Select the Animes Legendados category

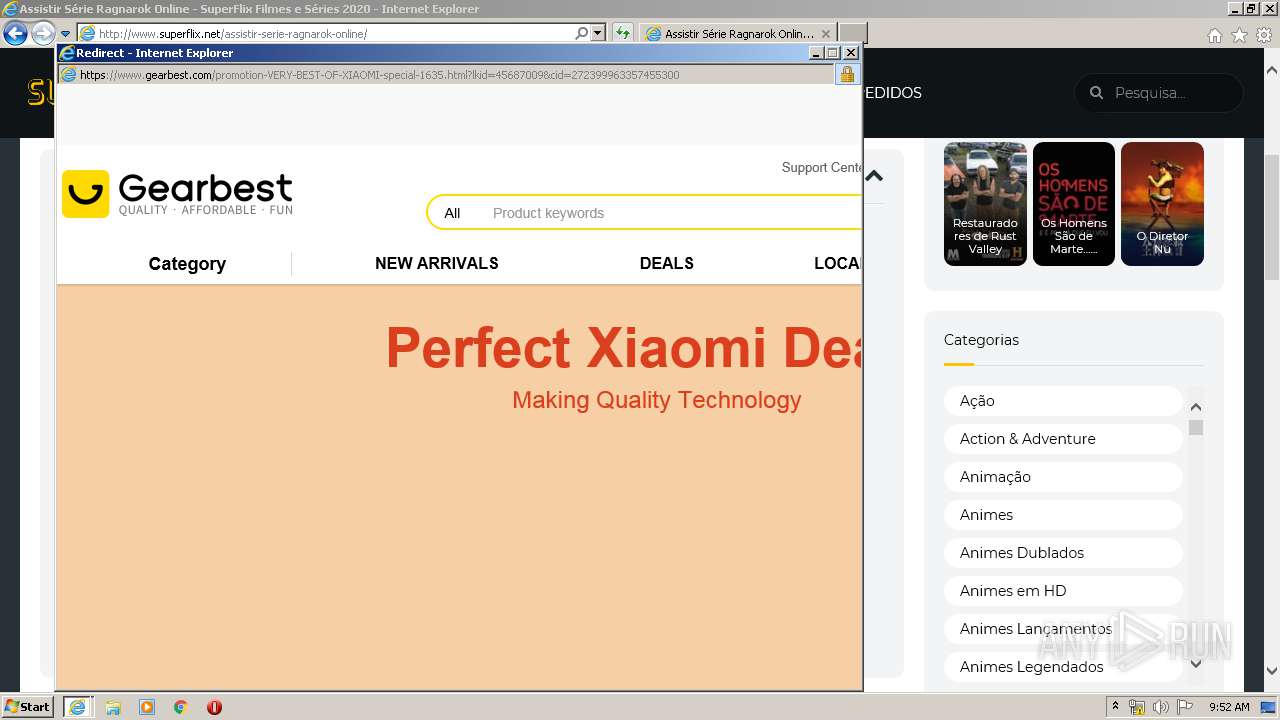[1063, 666]
